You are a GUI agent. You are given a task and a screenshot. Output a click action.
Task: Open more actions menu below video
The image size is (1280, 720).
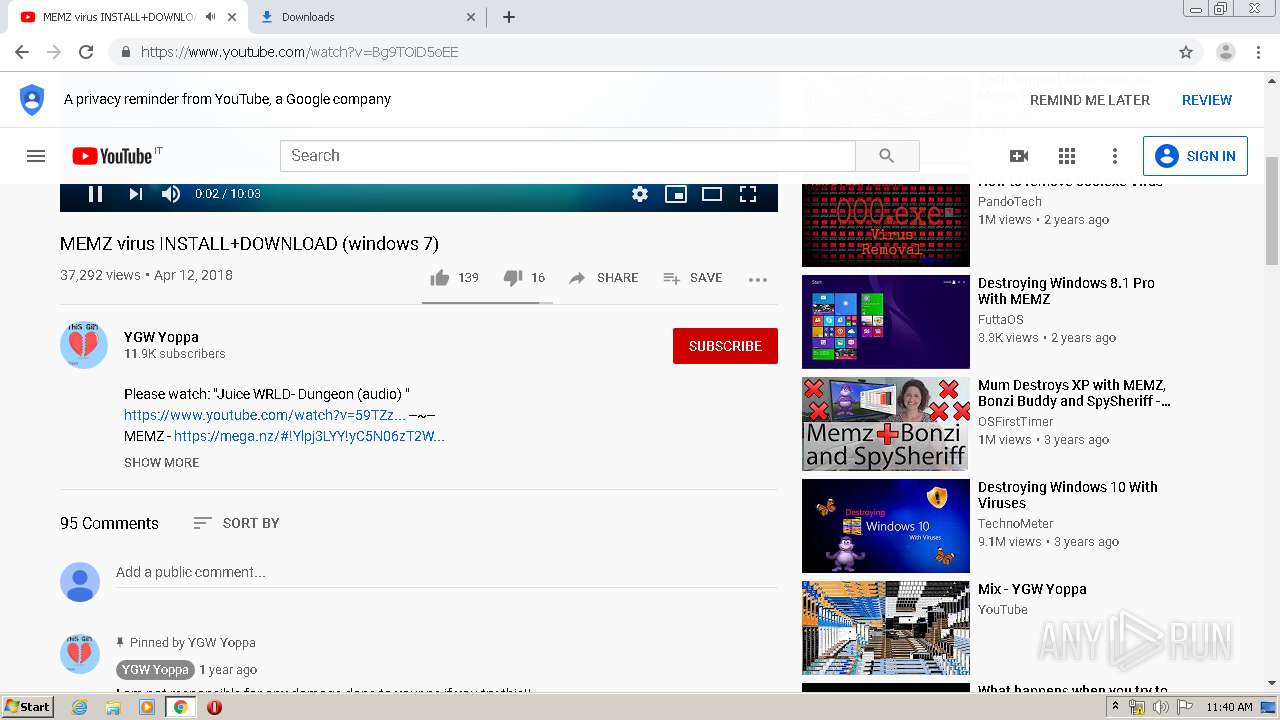point(758,279)
